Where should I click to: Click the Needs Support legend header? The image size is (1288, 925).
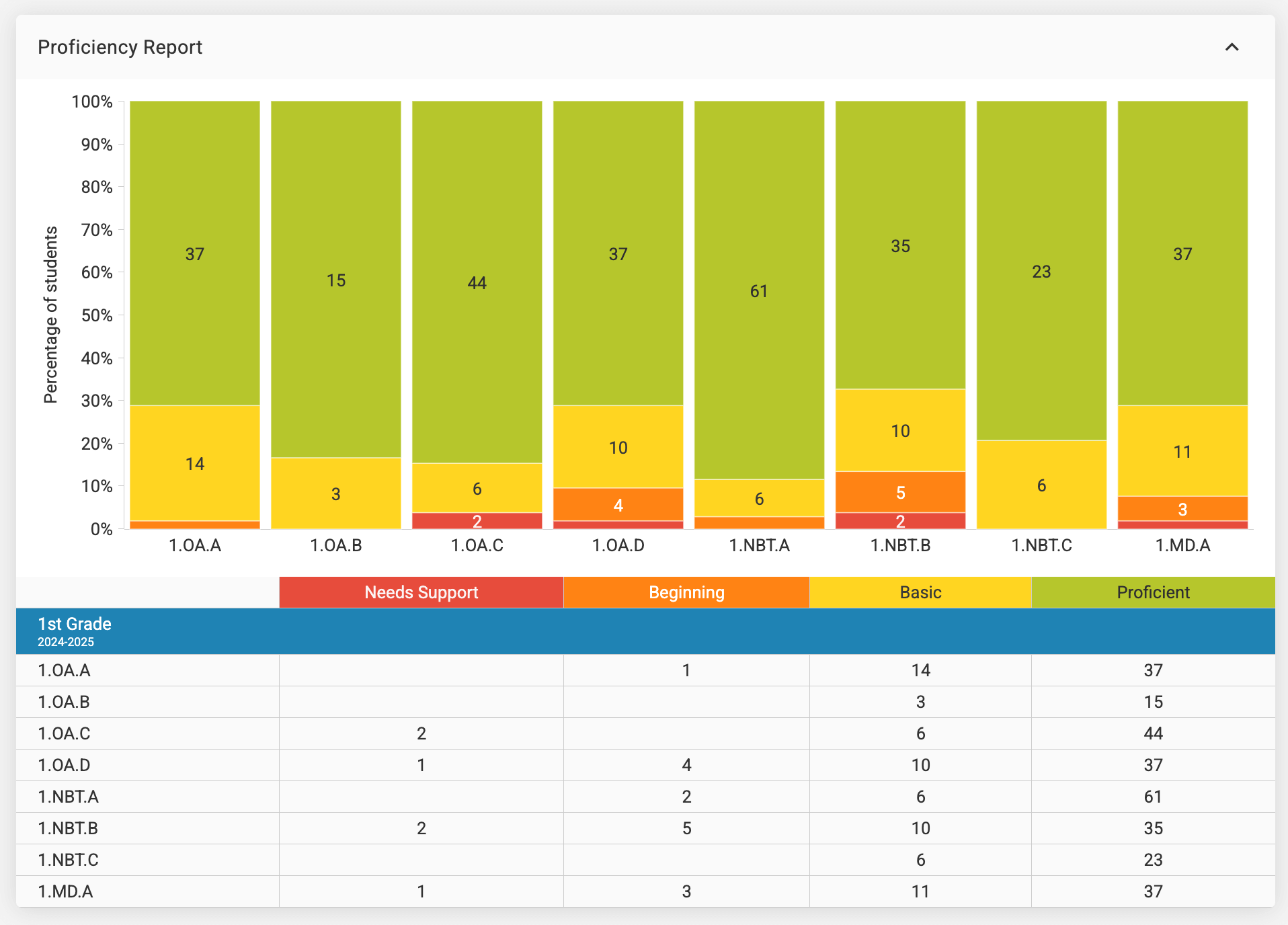pyautogui.click(x=421, y=592)
